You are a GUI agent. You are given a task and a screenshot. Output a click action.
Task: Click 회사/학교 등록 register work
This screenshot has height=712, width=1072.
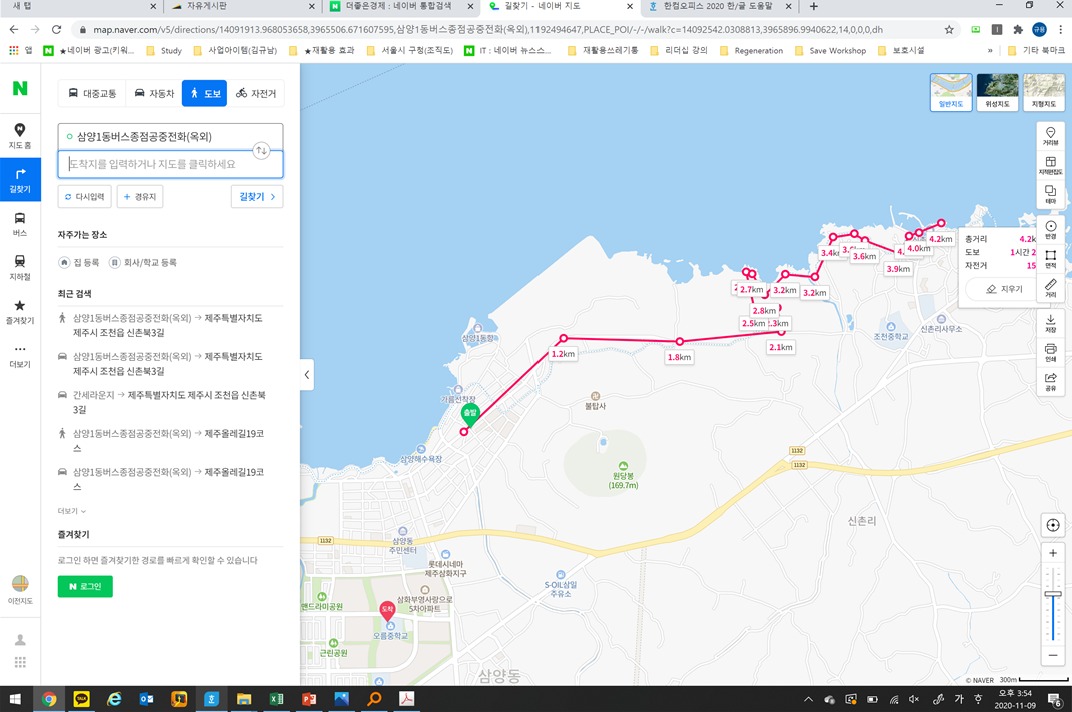coord(143,263)
